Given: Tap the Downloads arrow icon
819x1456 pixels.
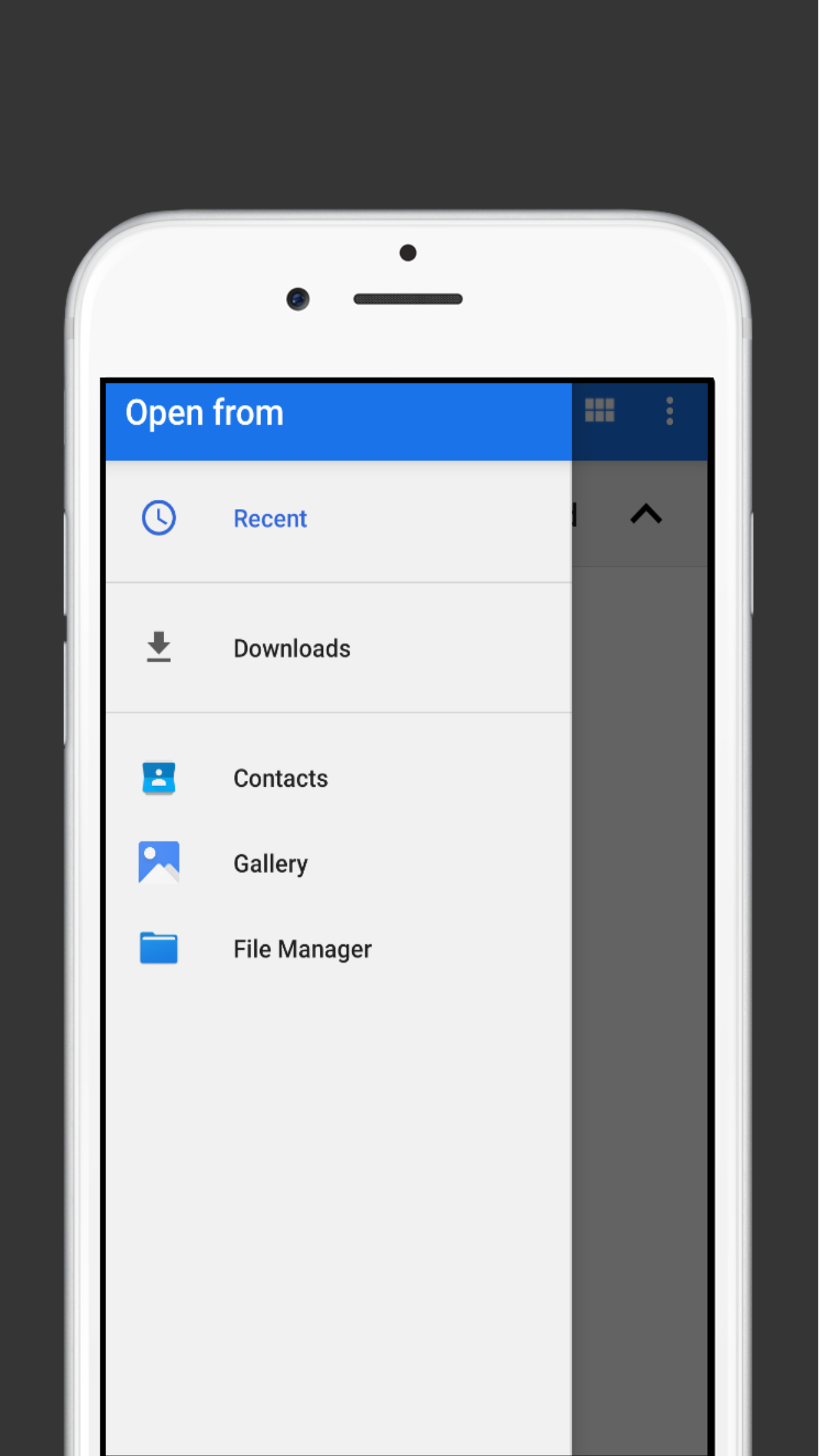Looking at the screenshot, I should pyautogui.click(x=159, y=647).
